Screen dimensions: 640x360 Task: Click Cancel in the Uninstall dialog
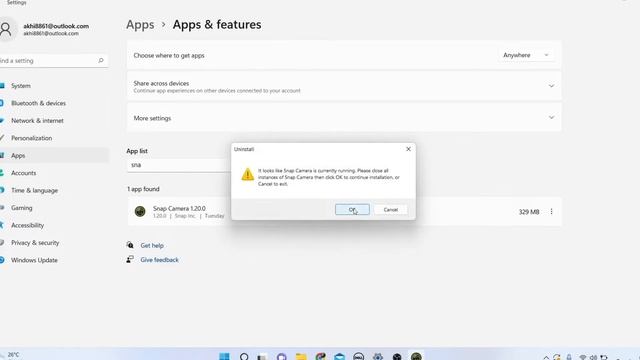click(x=391, y=209)
